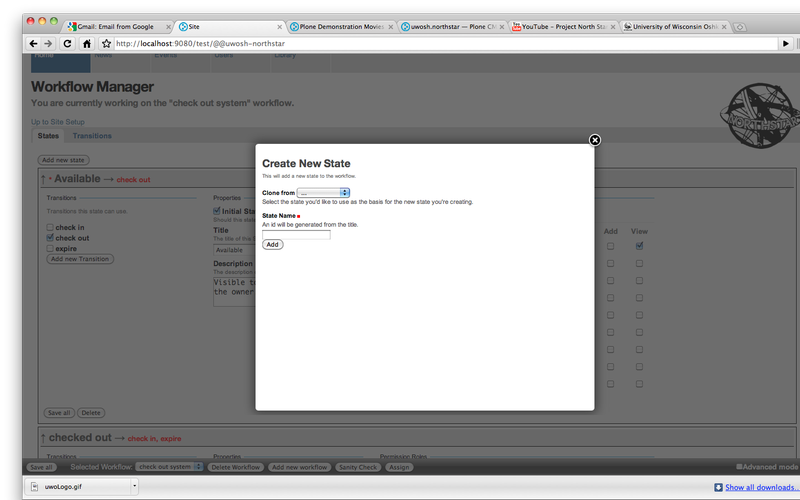This screenshot has height=500, width=800.
Task: Enable the 'expire' transition checkbox
Action: (50, 249)
